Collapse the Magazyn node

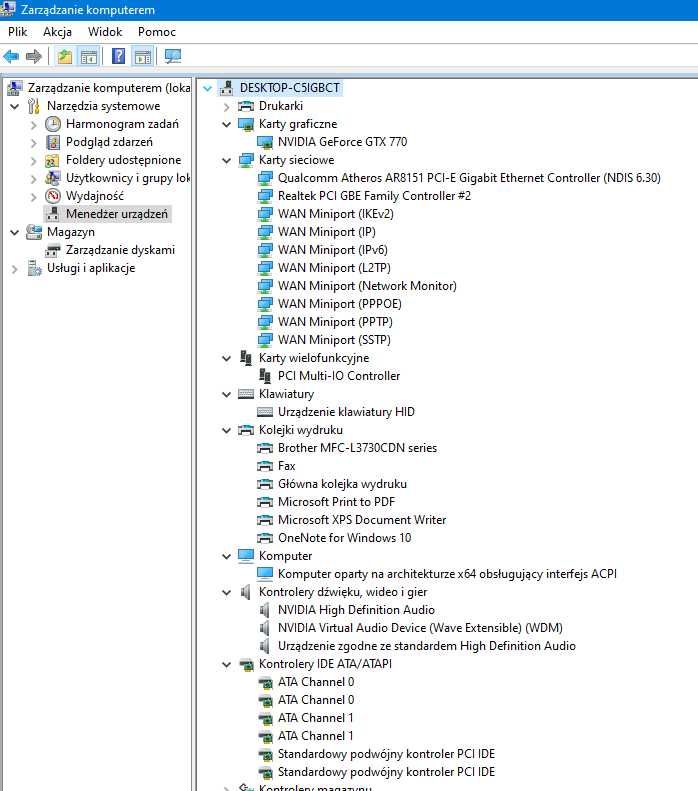(15, 232)
